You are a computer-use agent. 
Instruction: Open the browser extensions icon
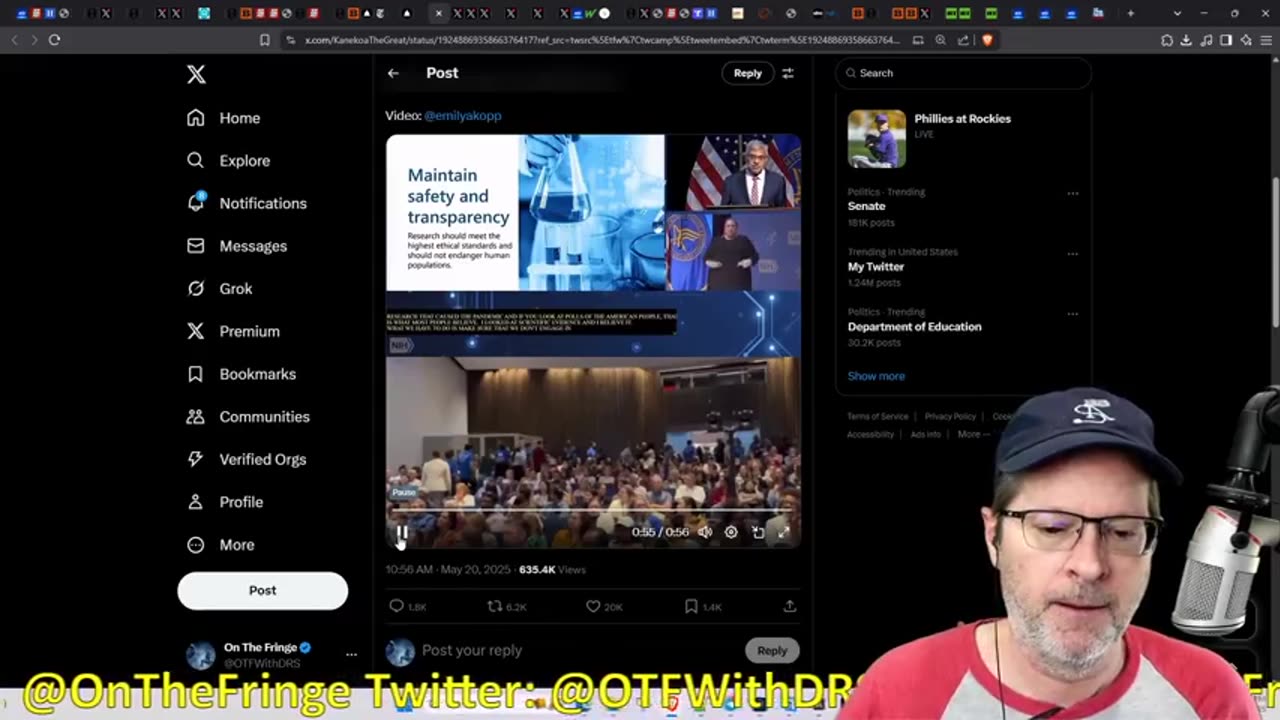click(1167, 40)
